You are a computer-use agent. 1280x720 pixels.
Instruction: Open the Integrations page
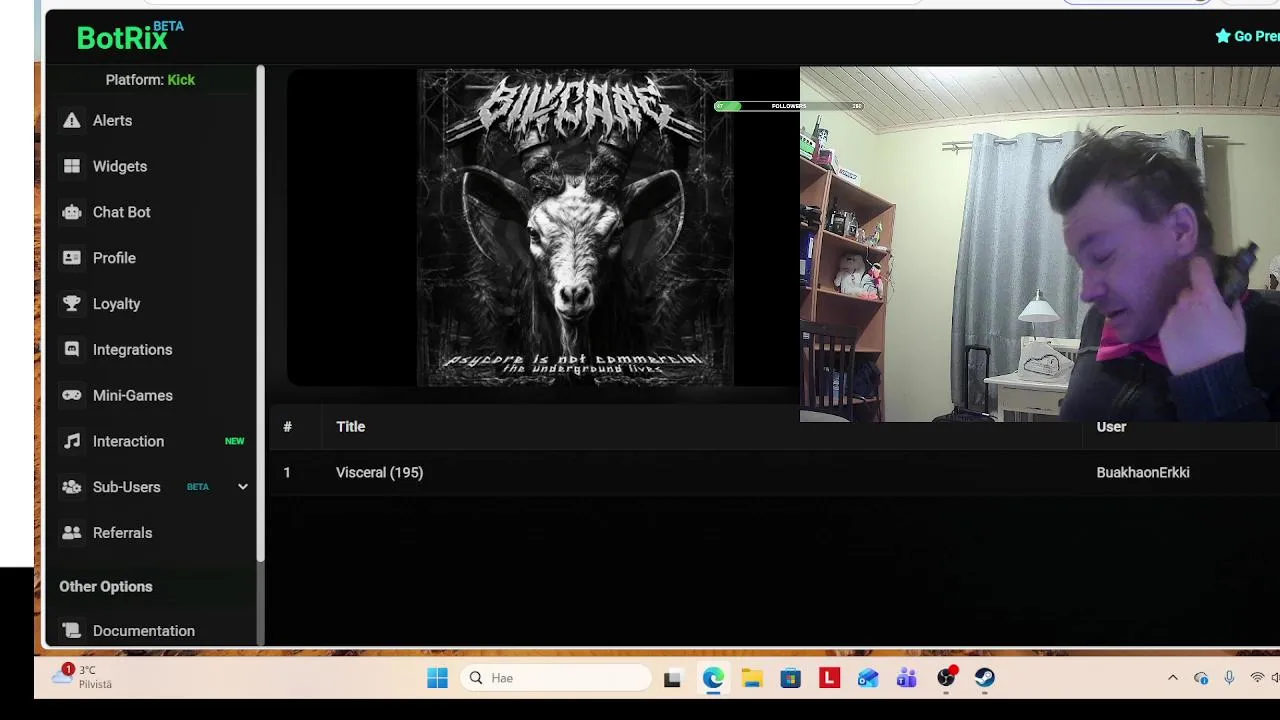[132, 350]
